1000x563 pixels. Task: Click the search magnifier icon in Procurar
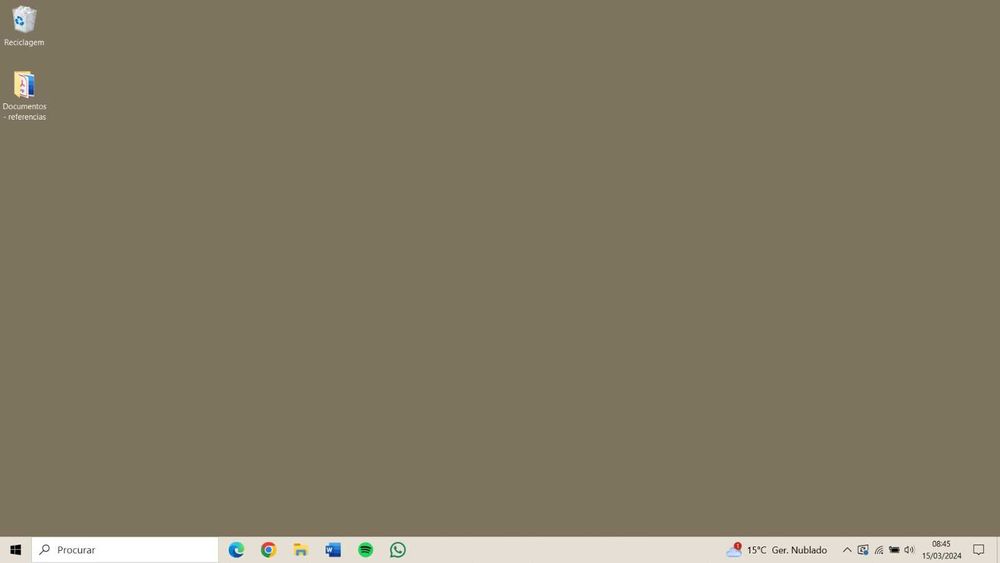[45, 549]
